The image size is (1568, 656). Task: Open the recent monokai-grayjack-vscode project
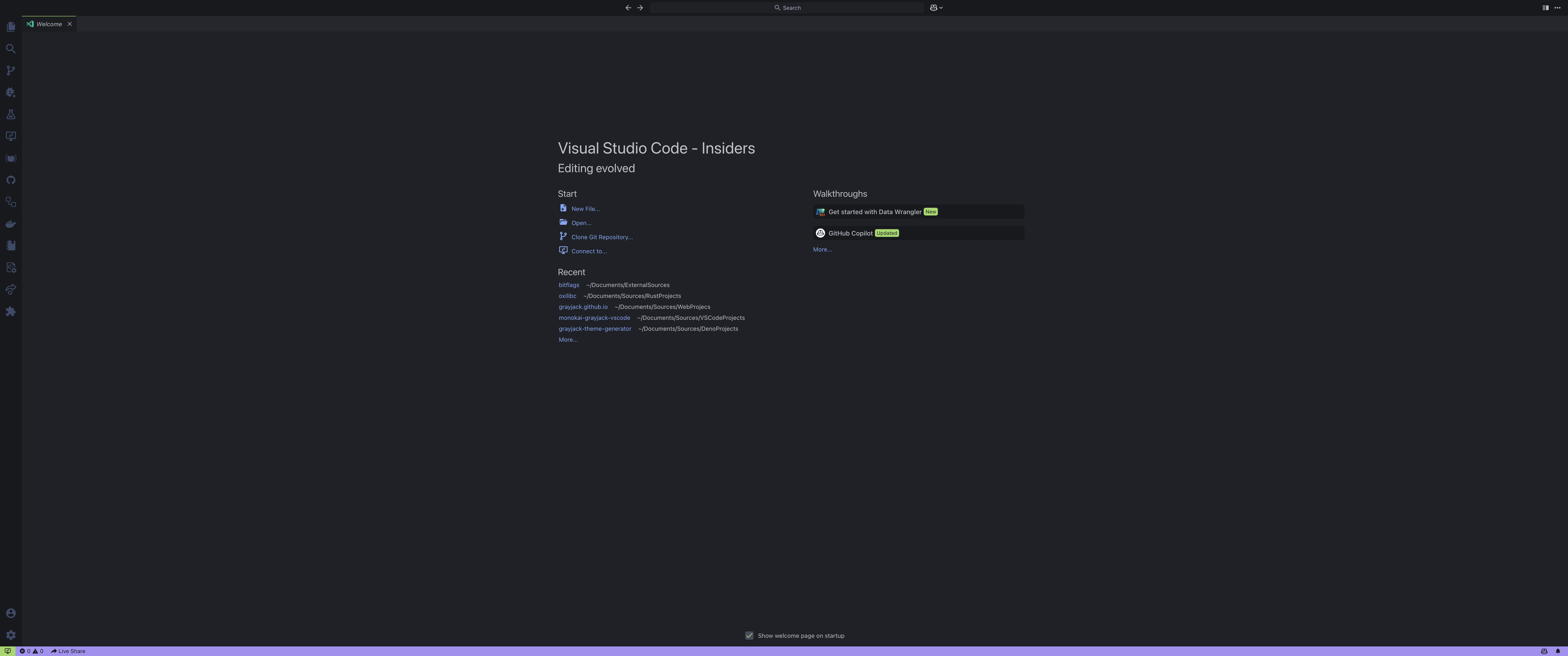[594, 318]
